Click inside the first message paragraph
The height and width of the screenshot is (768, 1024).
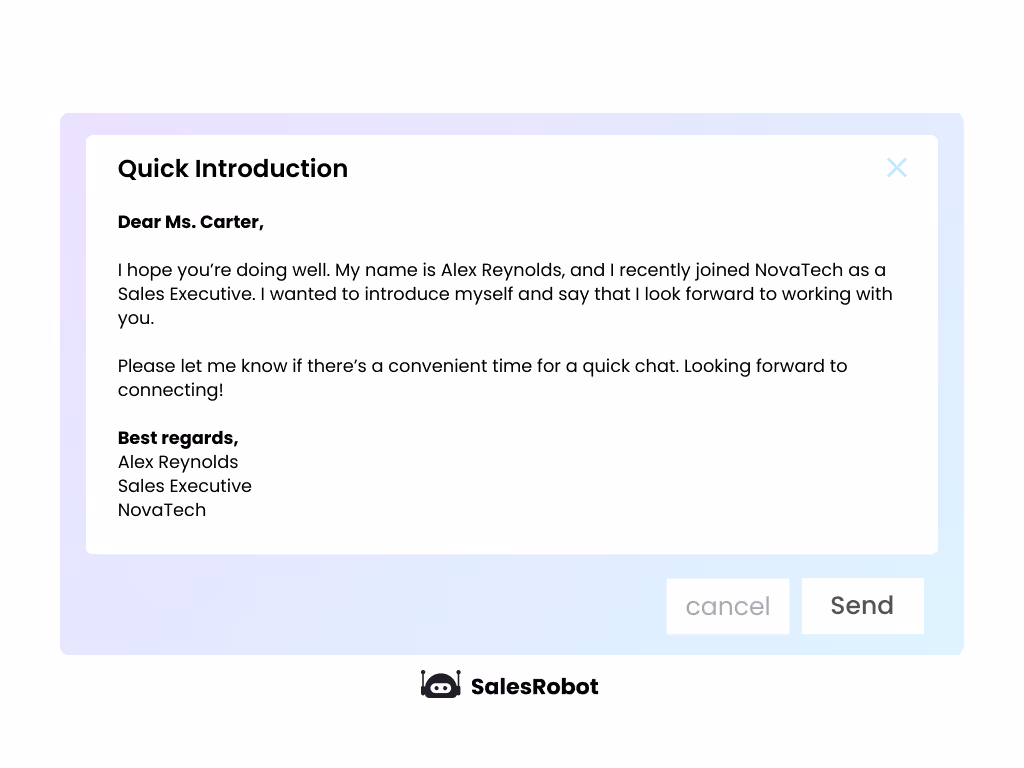500,294
